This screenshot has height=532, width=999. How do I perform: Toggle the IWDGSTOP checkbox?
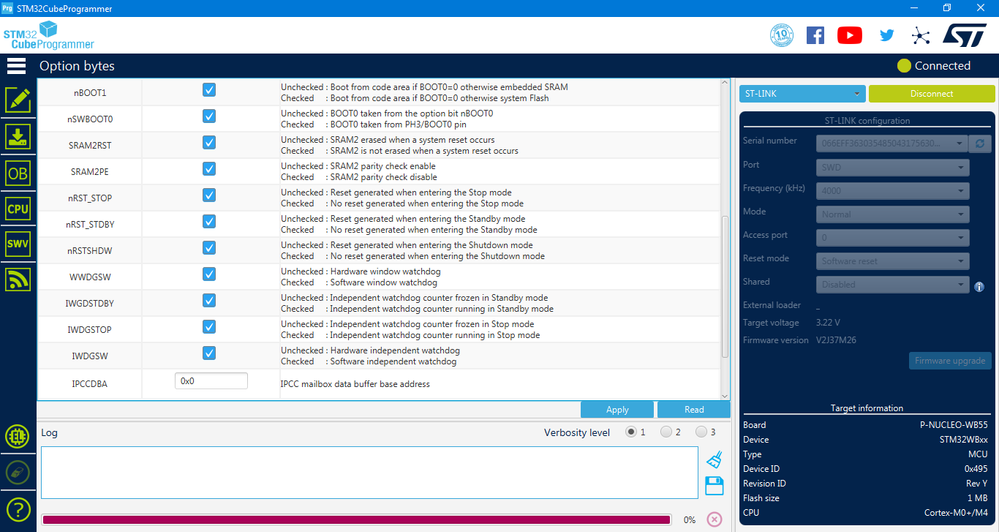point(209,326)
